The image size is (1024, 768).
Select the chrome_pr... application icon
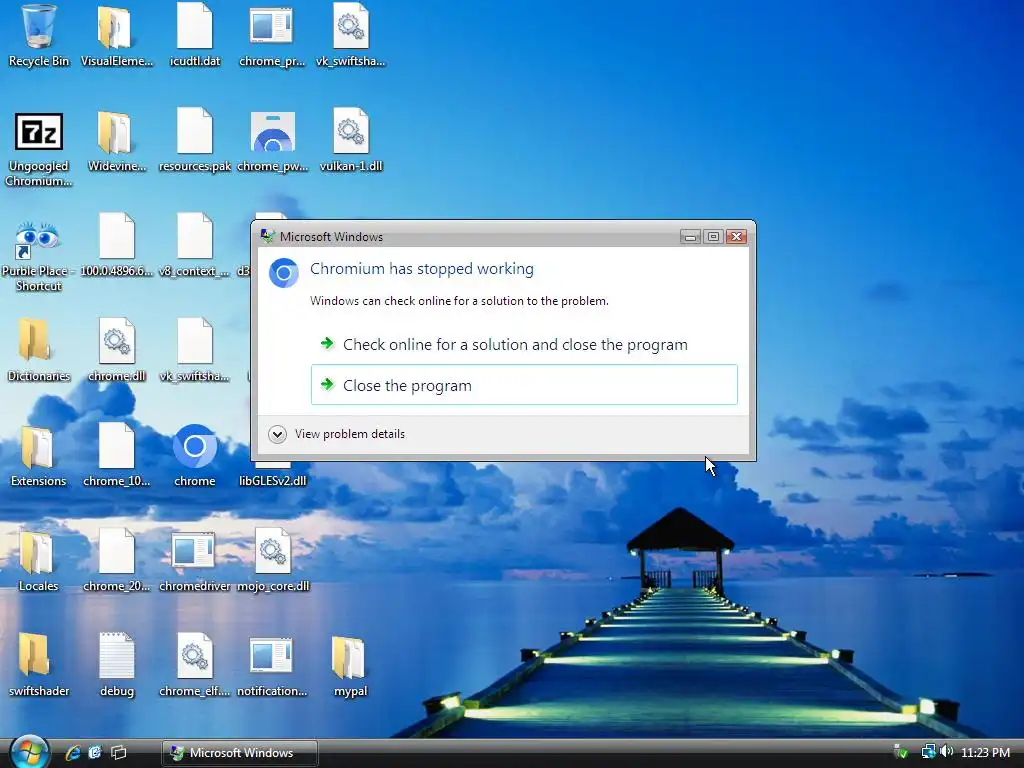[x=272, y=36]
